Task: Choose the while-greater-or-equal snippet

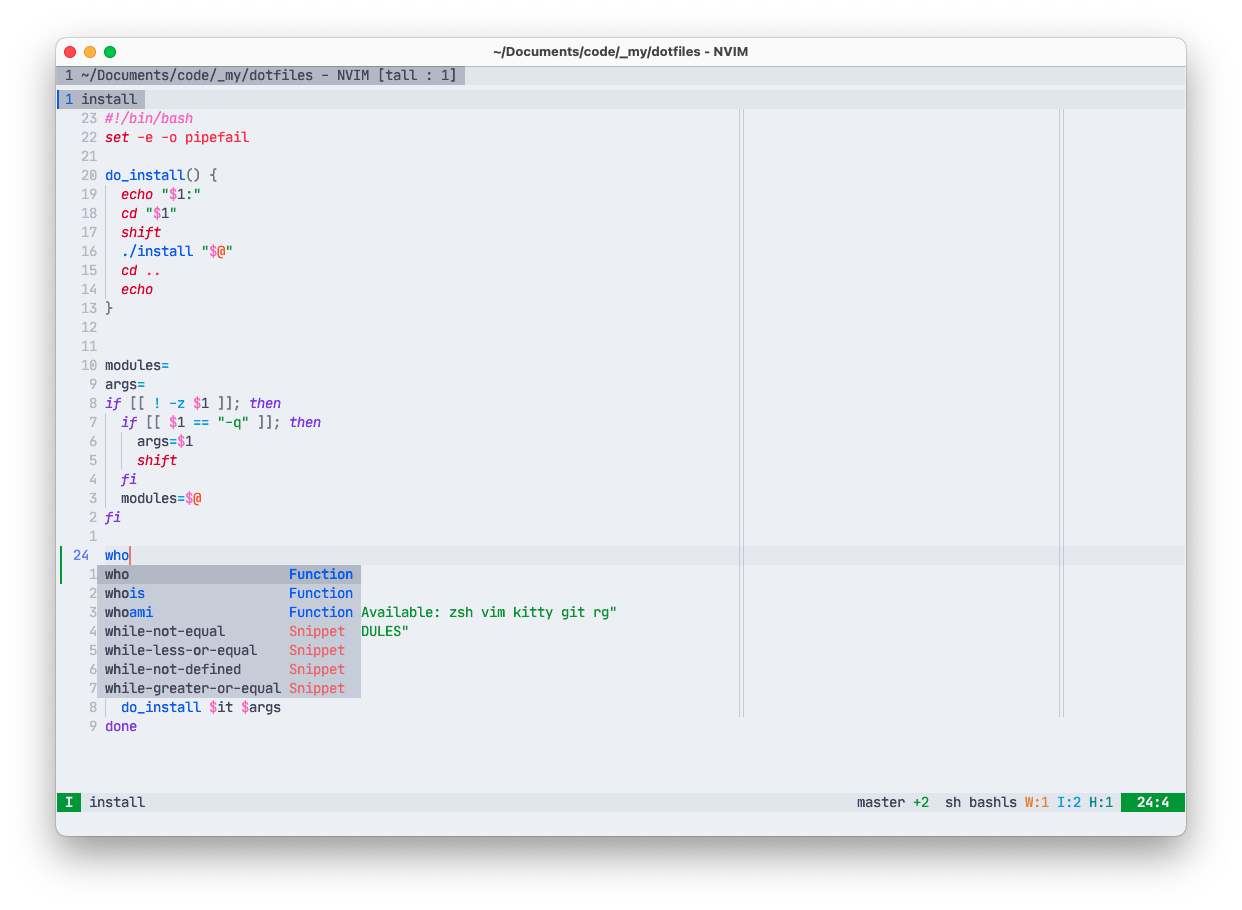Action: click(x=229, y=688)
